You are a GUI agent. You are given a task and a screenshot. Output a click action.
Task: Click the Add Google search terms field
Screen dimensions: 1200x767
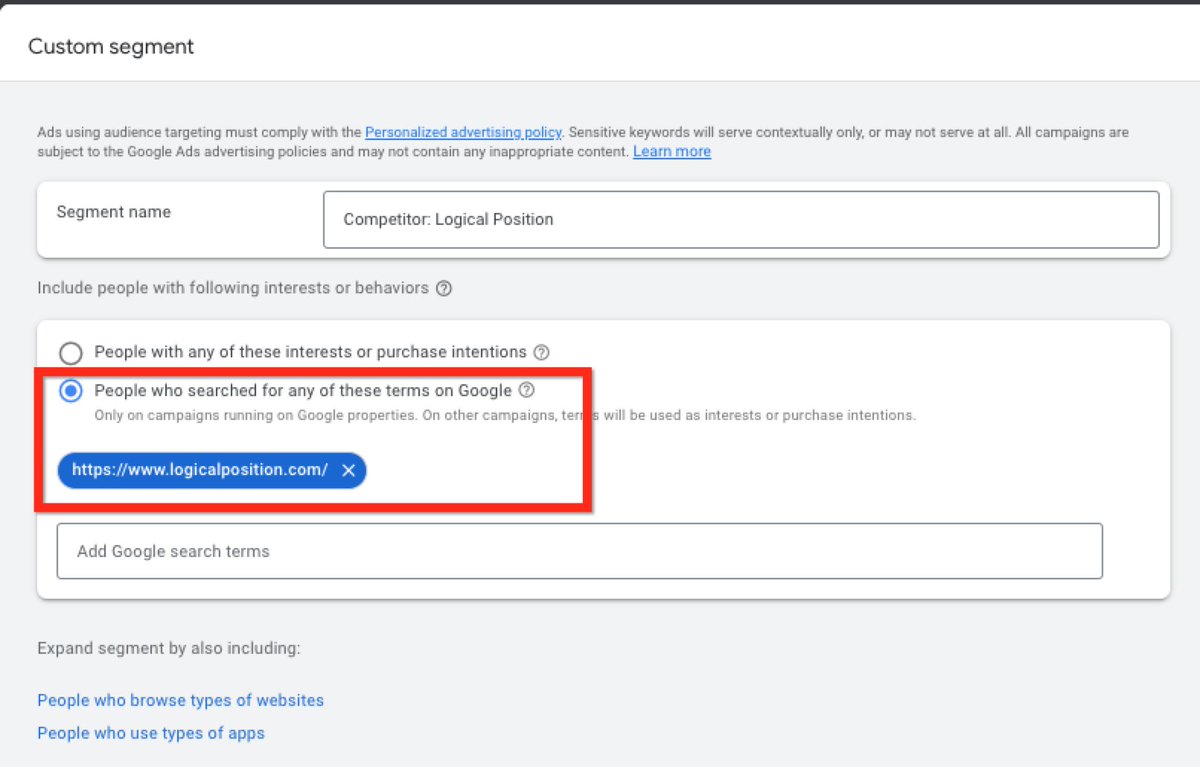tap(579, 551)
